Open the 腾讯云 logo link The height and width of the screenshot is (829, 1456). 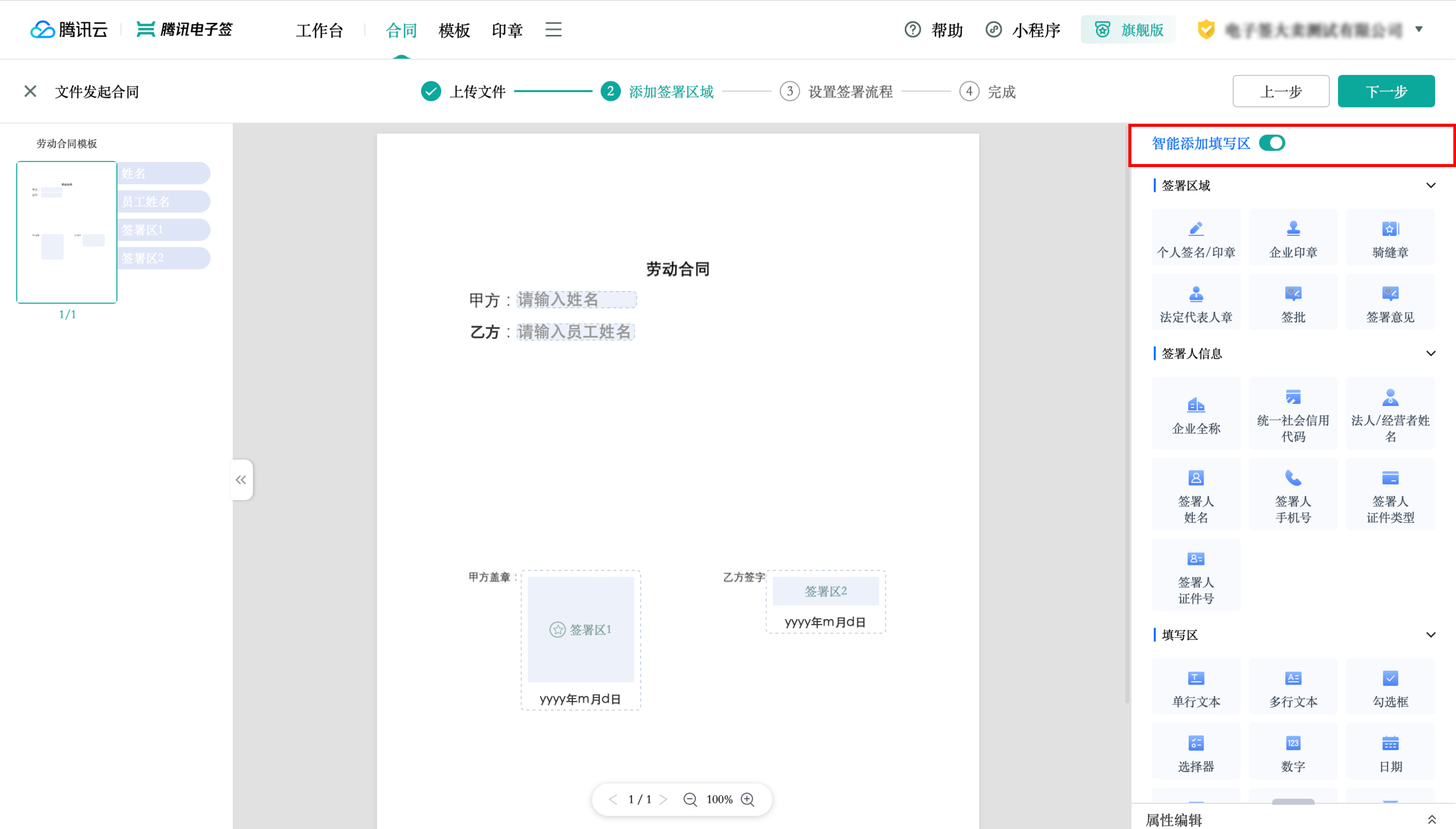point(69,30)
